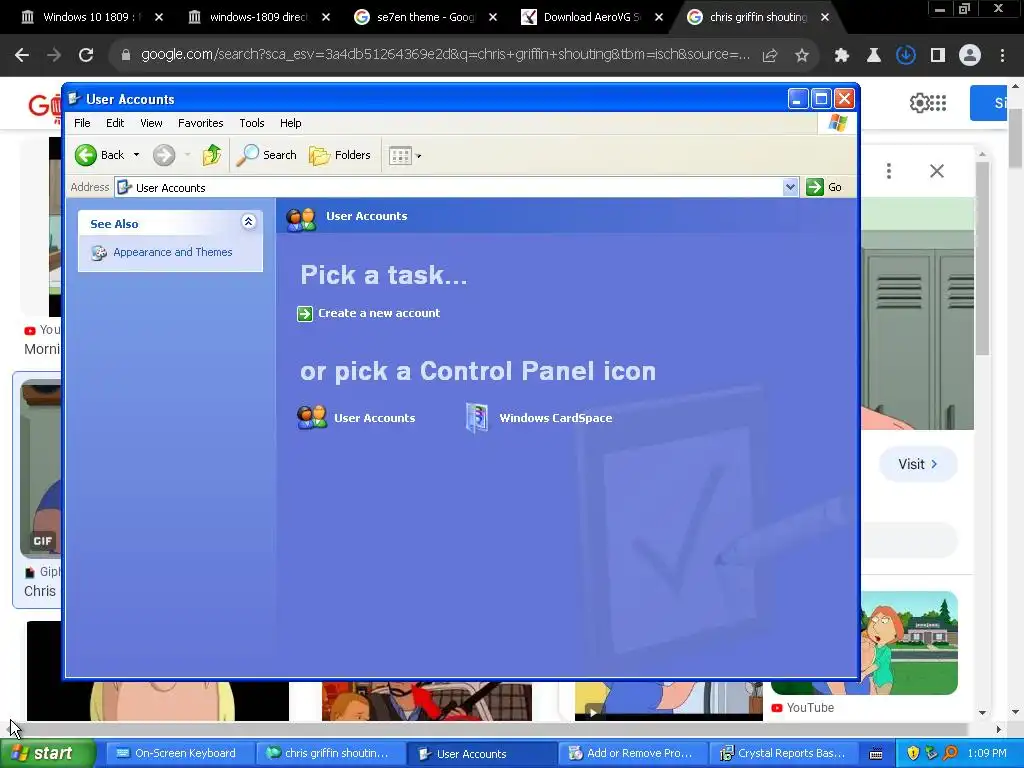Switch to Download AeroVG tab

coord(593,17)
